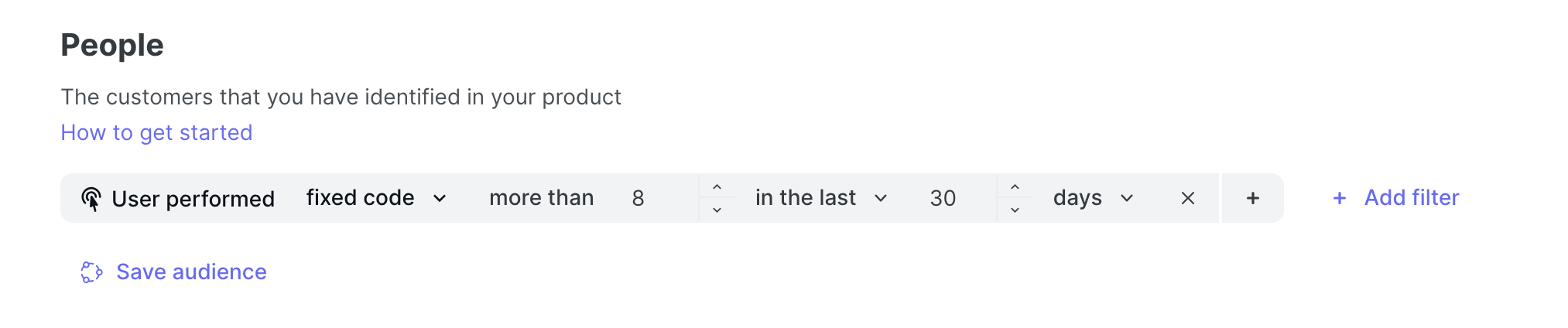Open the How to get started link
1568x328 pixels.
(x=156, y=133)
